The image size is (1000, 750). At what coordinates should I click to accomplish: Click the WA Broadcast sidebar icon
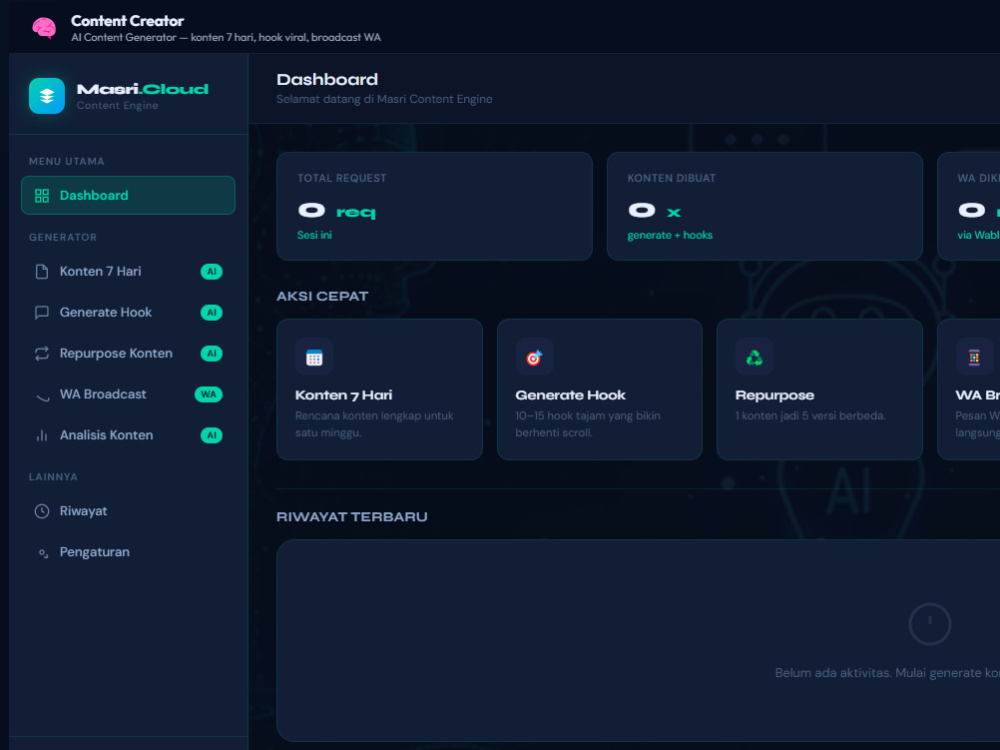(42, 395)
